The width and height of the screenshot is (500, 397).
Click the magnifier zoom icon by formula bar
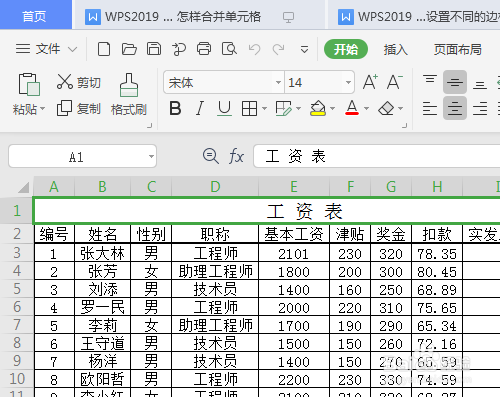(211, 156)
